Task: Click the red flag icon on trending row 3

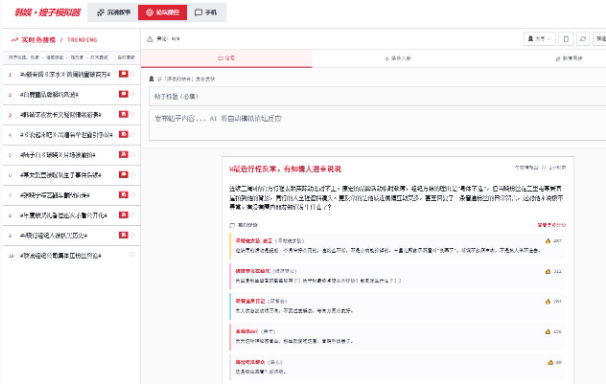Action: click(123, 114)
